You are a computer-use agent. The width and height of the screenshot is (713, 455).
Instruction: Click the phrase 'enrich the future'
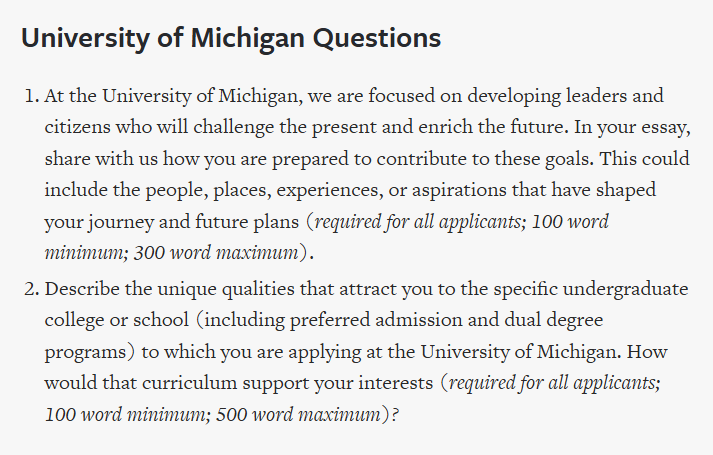[493, 127]
